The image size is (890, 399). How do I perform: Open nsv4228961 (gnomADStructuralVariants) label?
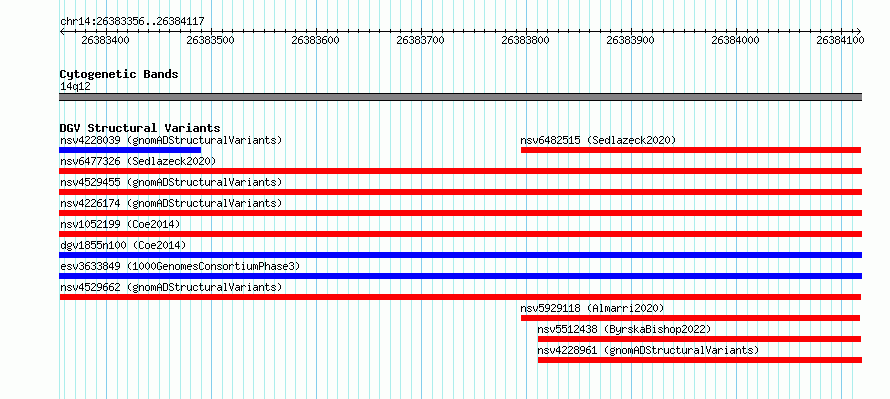pyautogui.click(x=648, y=350)
